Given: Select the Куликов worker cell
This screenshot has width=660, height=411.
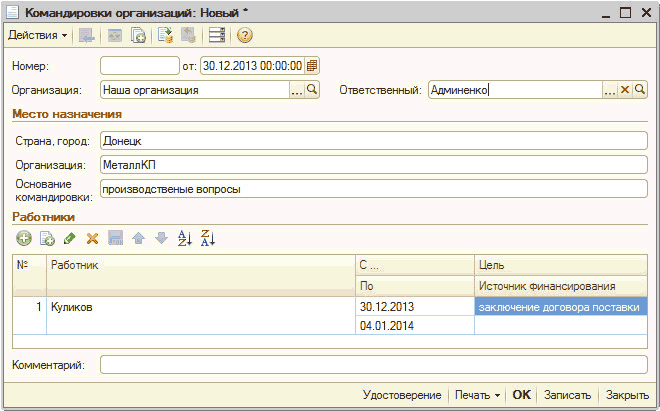Looking at the screenshot, I should (x=200, y=307).
